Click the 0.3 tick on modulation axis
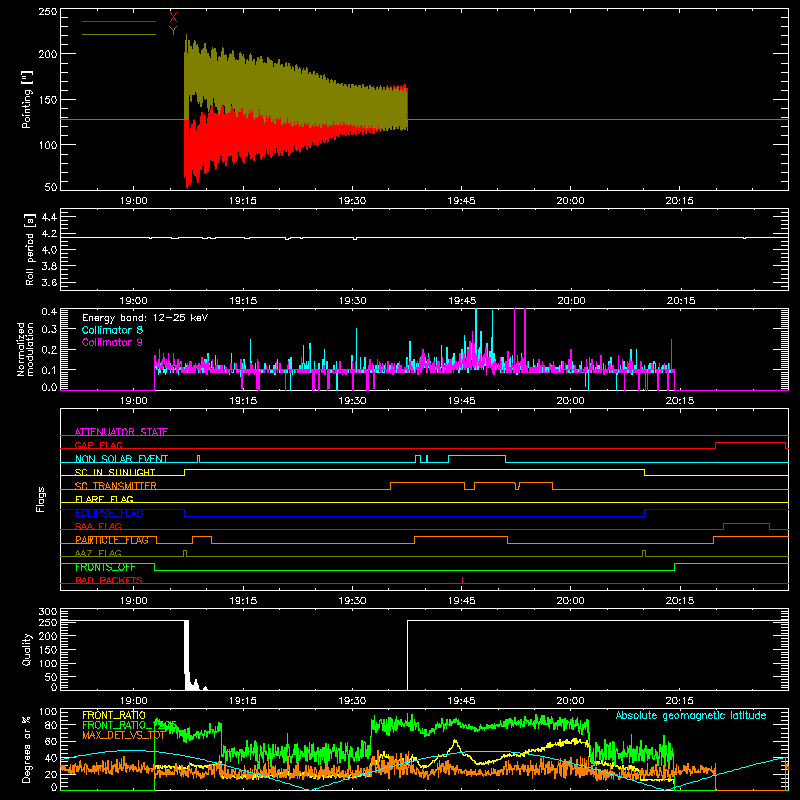This screenshot has width=800, height=800. (49, 329)
